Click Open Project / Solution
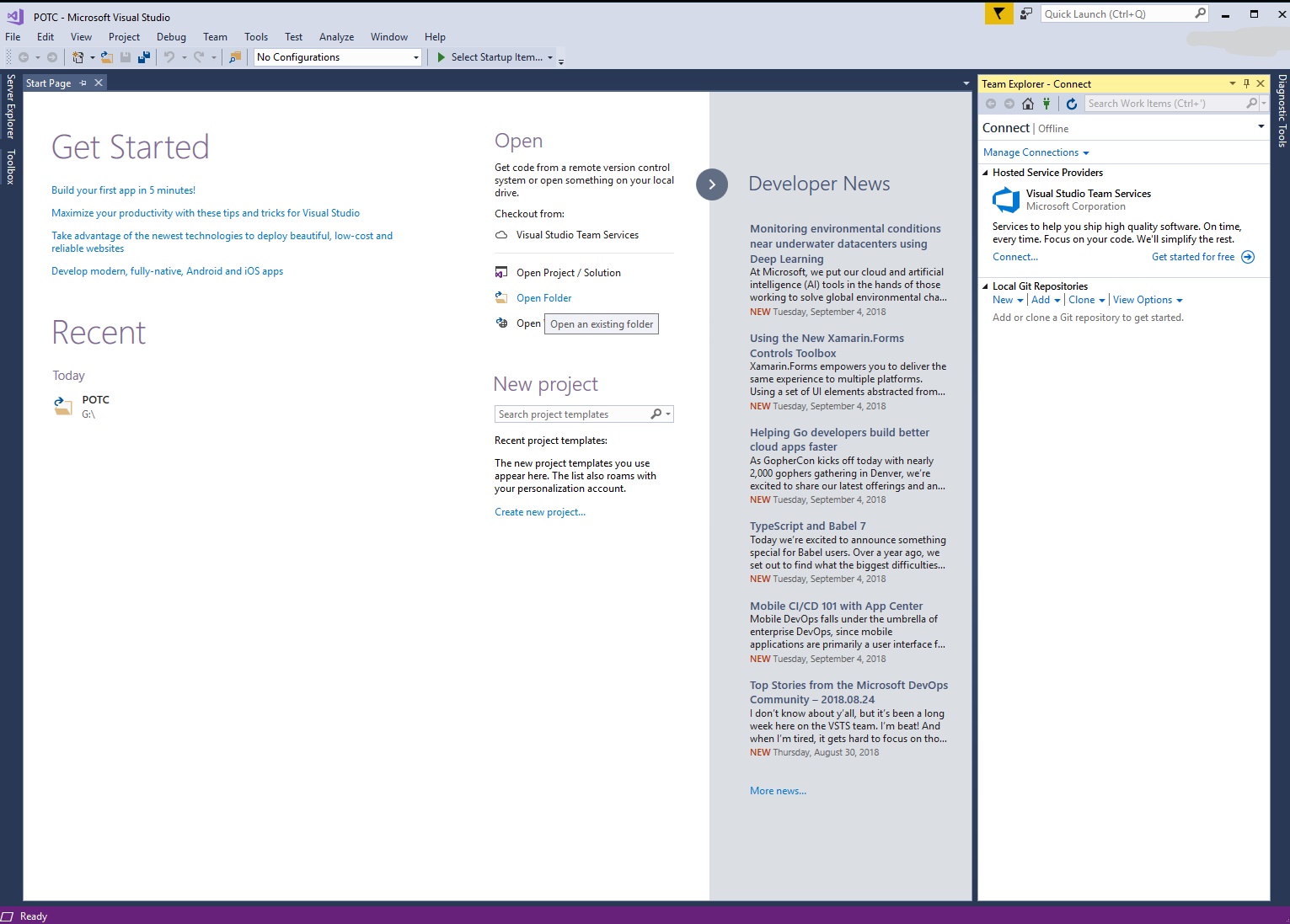Image resolution: width=1290 pixels, height=924 pixels. pos(568,273)
